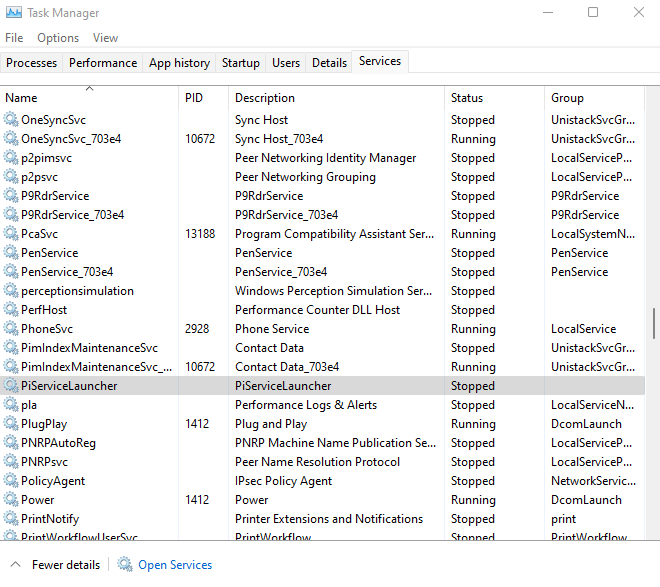Image resolution: width=660 pixels, height=587 pixels.
Task: Click the Running status of PhoneSvc
Action: click(x=473, y=329)
